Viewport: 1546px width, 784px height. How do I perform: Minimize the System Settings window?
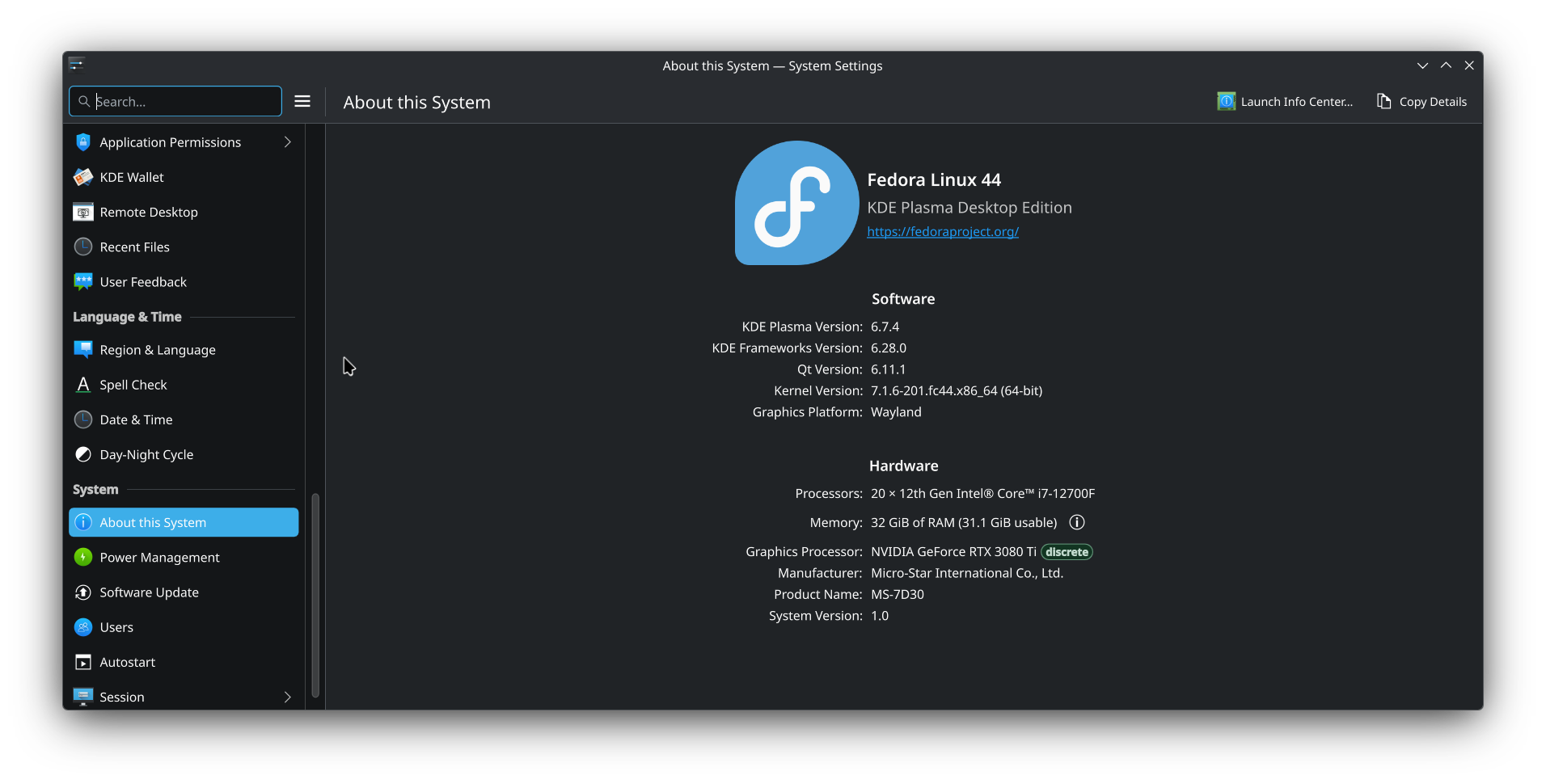pos(1422,65)
